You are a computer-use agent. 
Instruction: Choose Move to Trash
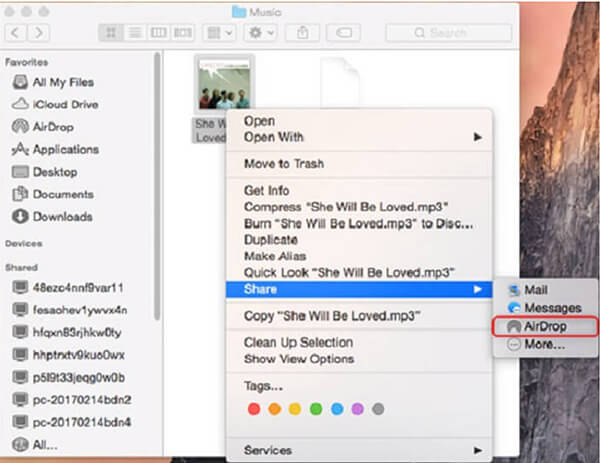click(359, 164)
